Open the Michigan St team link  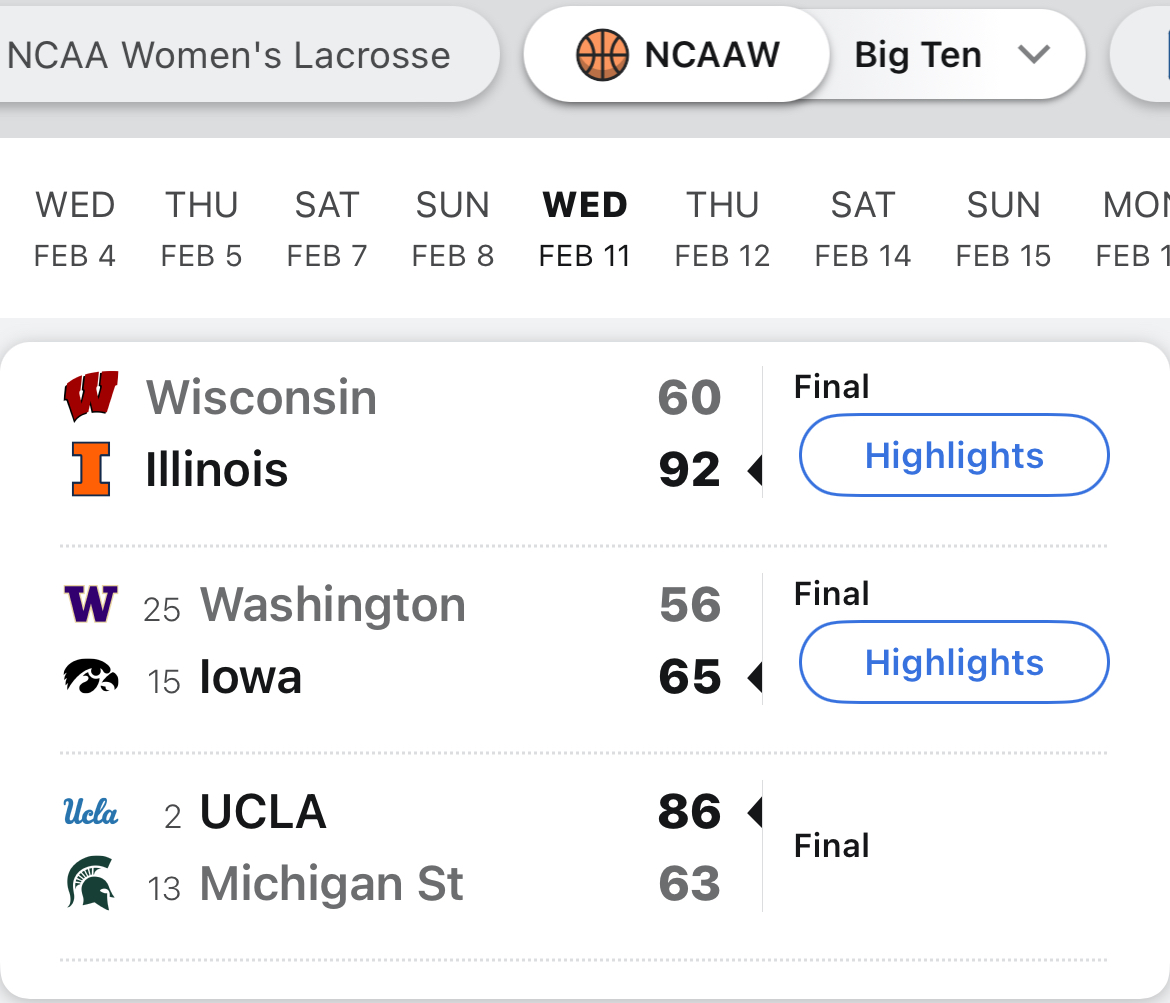coord(331,884)
